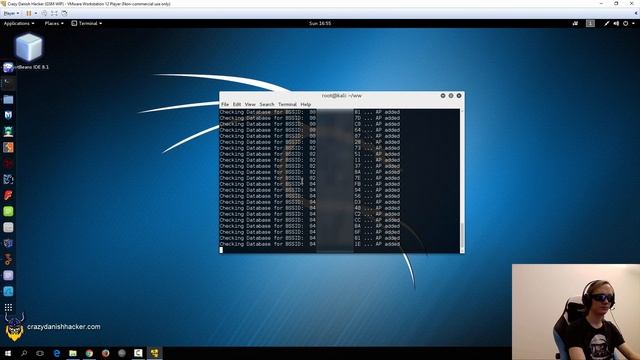Open the Places menu in Kali
Viewport: 640px width, 360px height.
(x=54, y=23)
